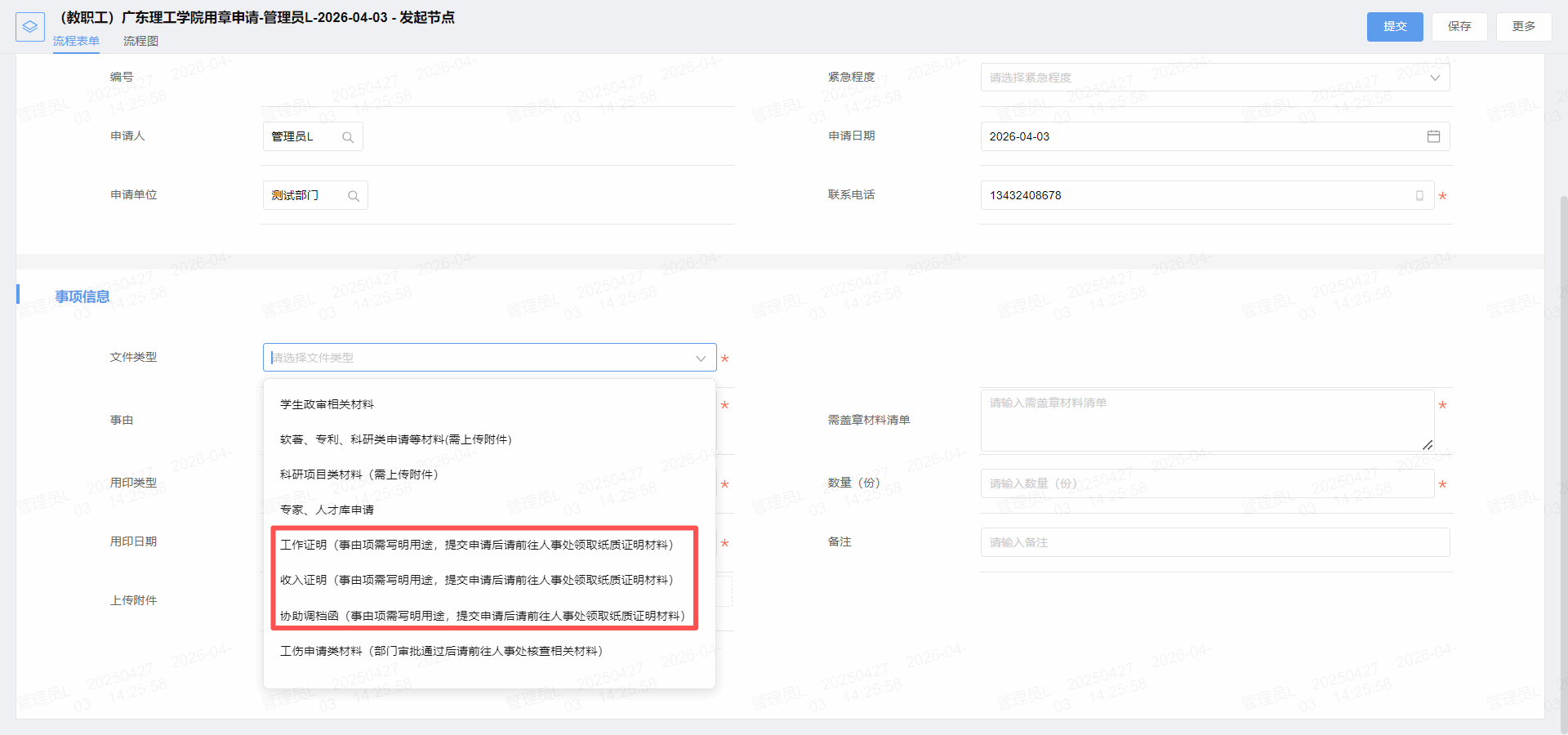Click the phone icon in 联系电话 field

click(1419, 196)
